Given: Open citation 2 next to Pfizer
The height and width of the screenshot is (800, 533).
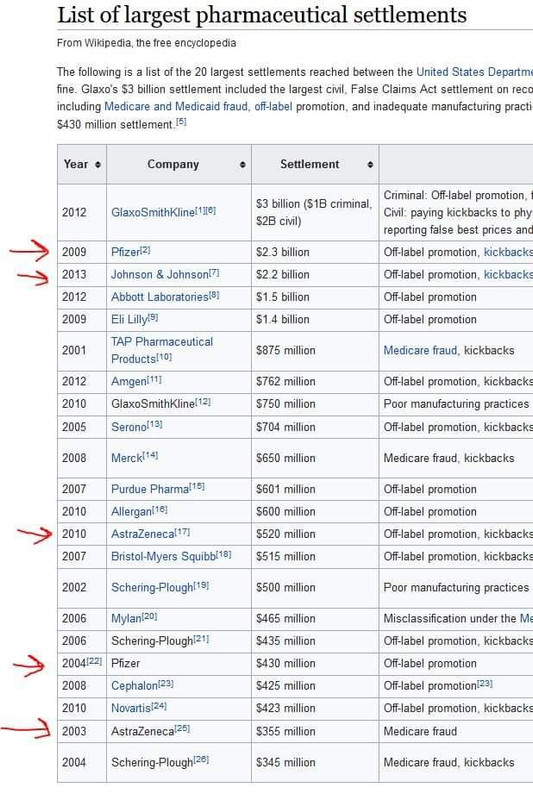Looking at the screenshot, I should pyautogui.click(x=145, y=250).
